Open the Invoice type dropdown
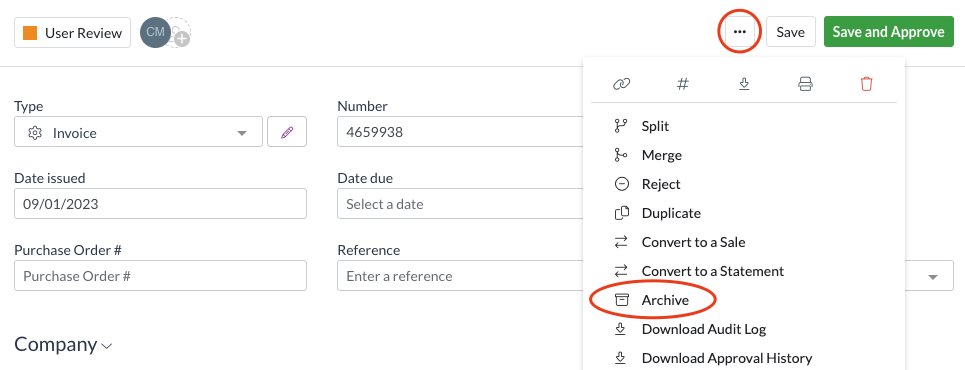965x370 pixels. point(138,132)
